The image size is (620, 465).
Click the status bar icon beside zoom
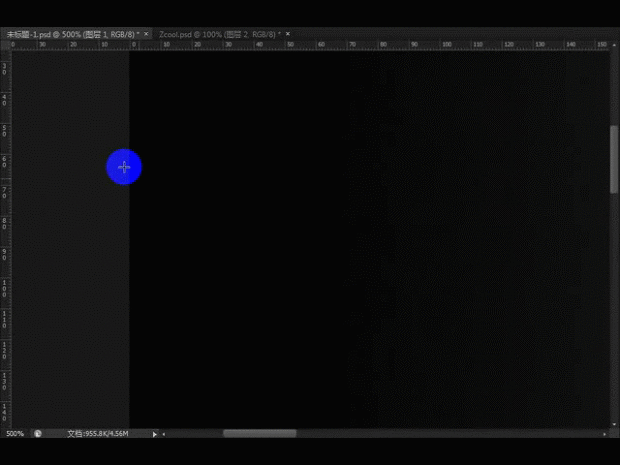[x=38, y=434]
